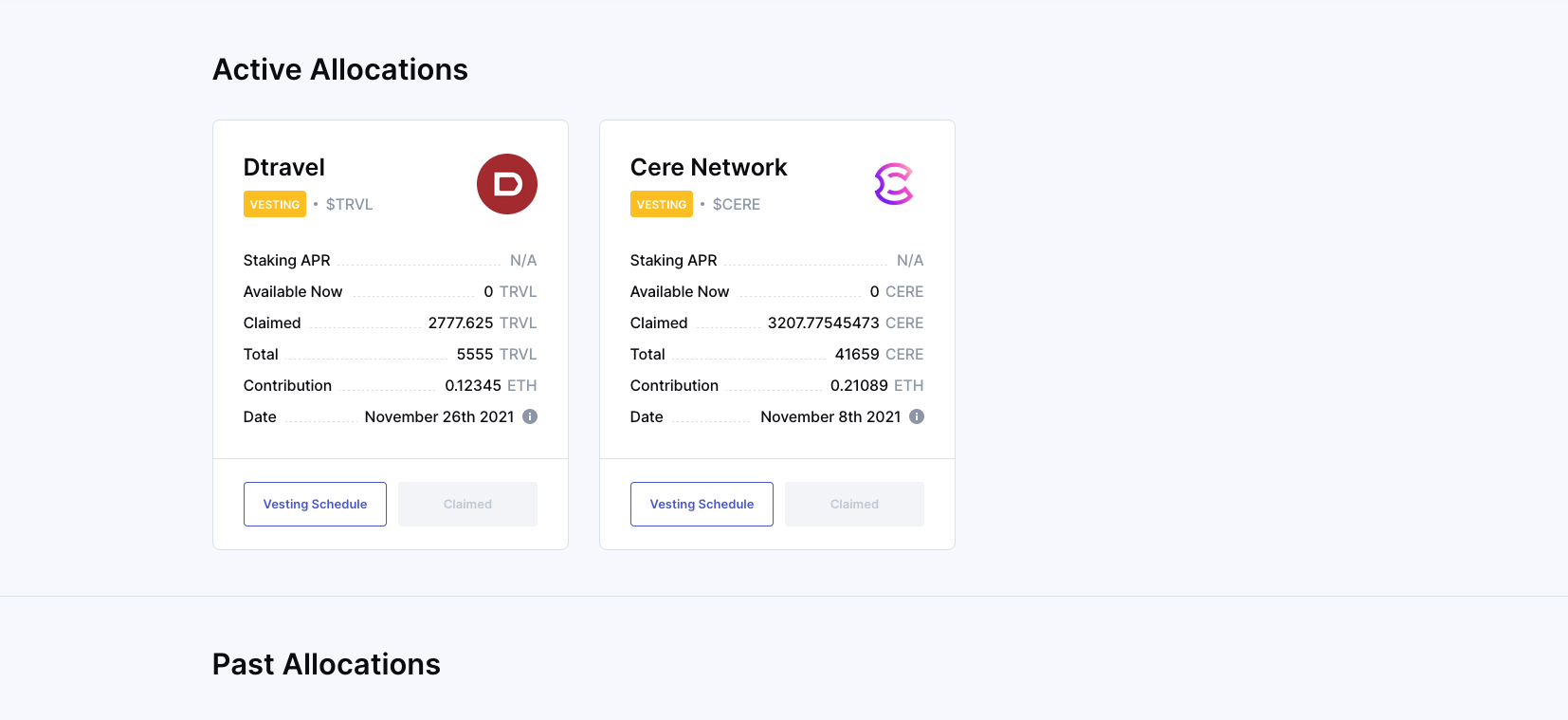Select the Cere Network card title
The width and height of the screenshot is (1568, 720).
pos(708,167)
